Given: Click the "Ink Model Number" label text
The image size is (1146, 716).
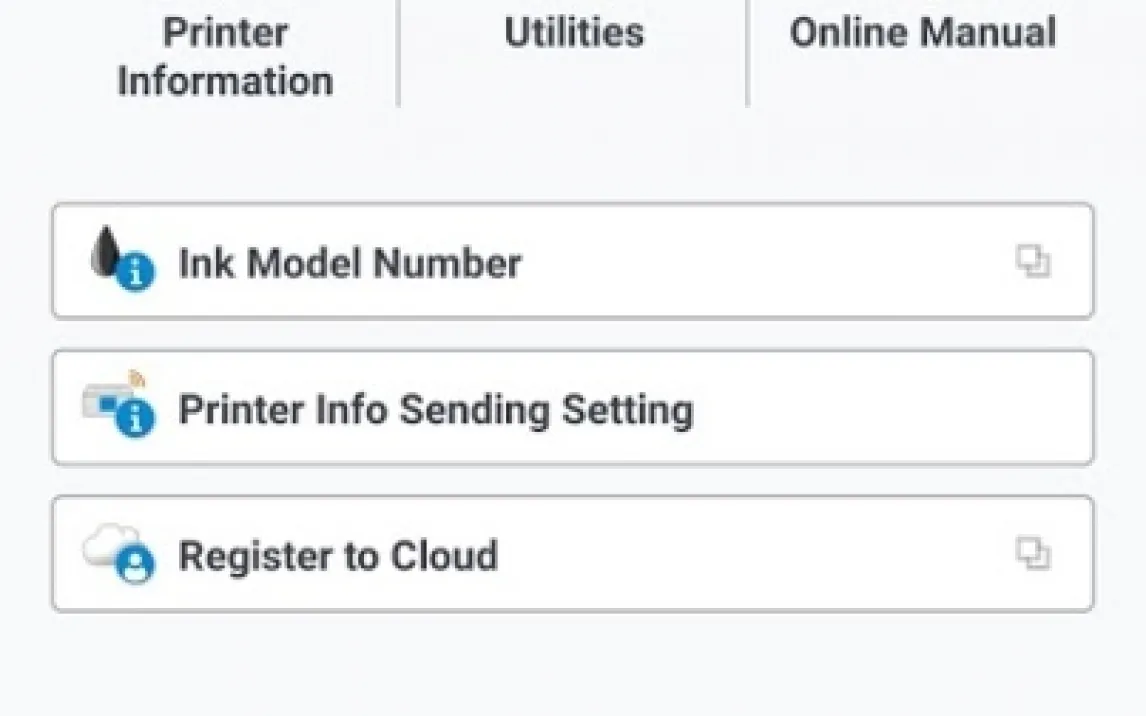Looking at the screenshot, I should tap(349, 263).
